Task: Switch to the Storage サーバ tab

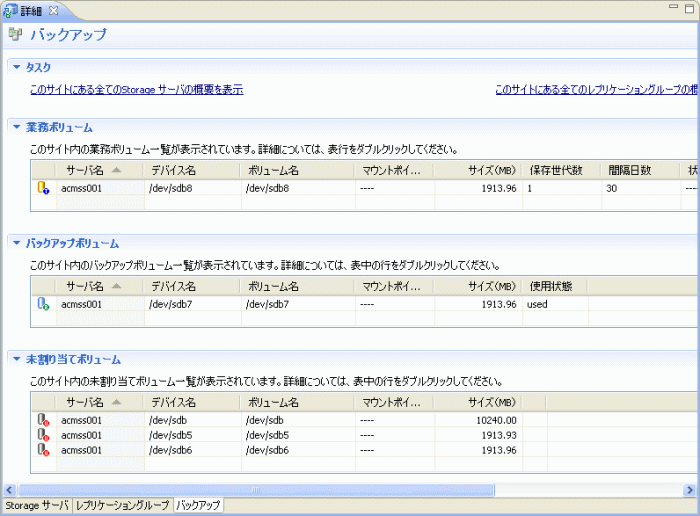Action: 37,505
